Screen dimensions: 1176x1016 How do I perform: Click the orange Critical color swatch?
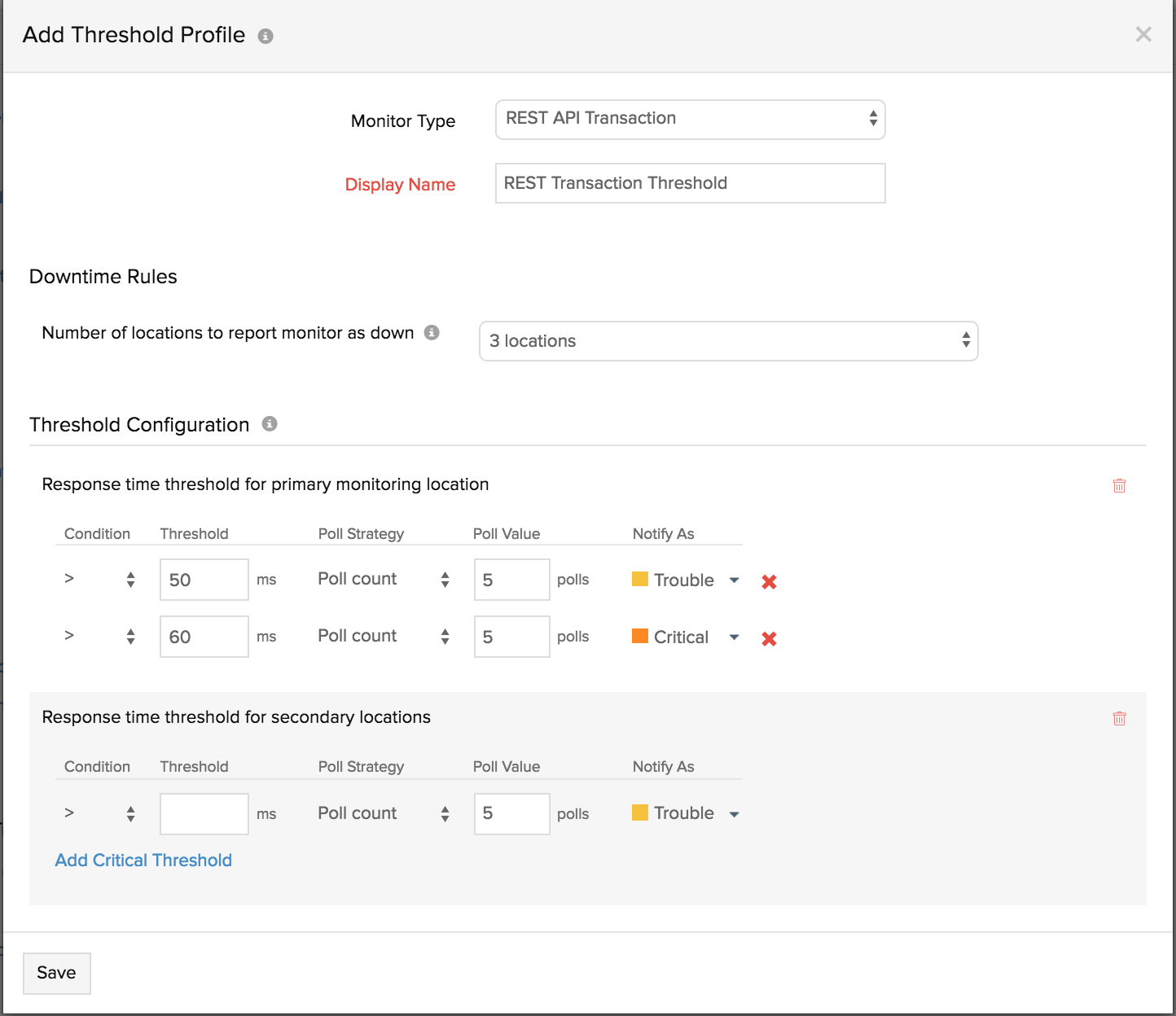tap(640, 636)
